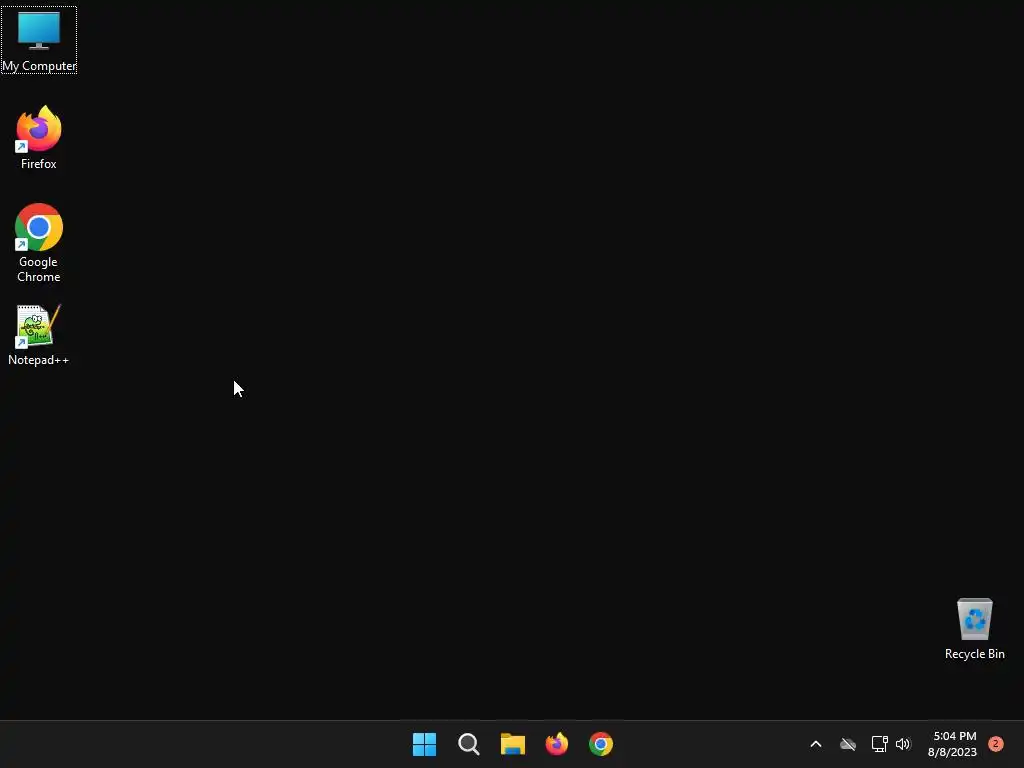The image size is (1024, 768).
Task: Click the My Computer label text
Action: click(39, 66)
